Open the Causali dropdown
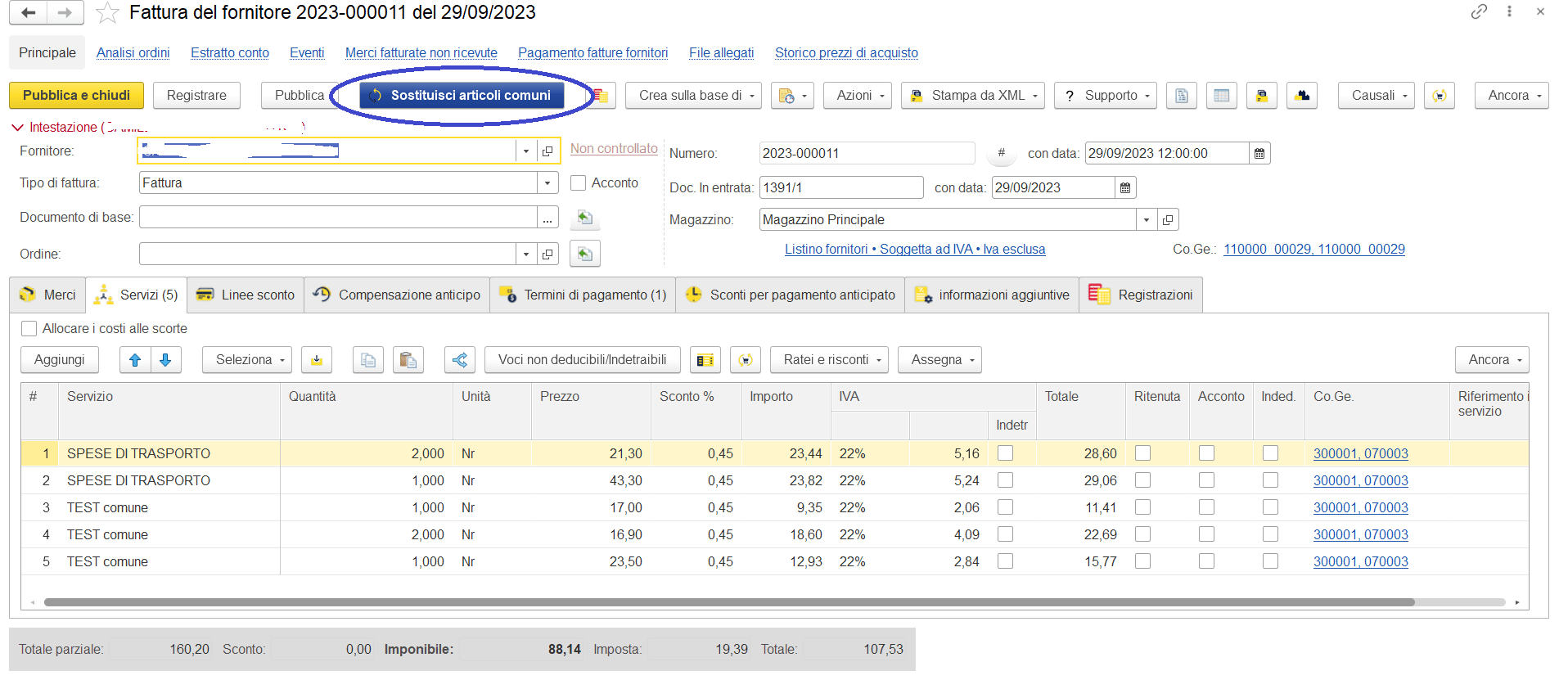 [1377, 96]
